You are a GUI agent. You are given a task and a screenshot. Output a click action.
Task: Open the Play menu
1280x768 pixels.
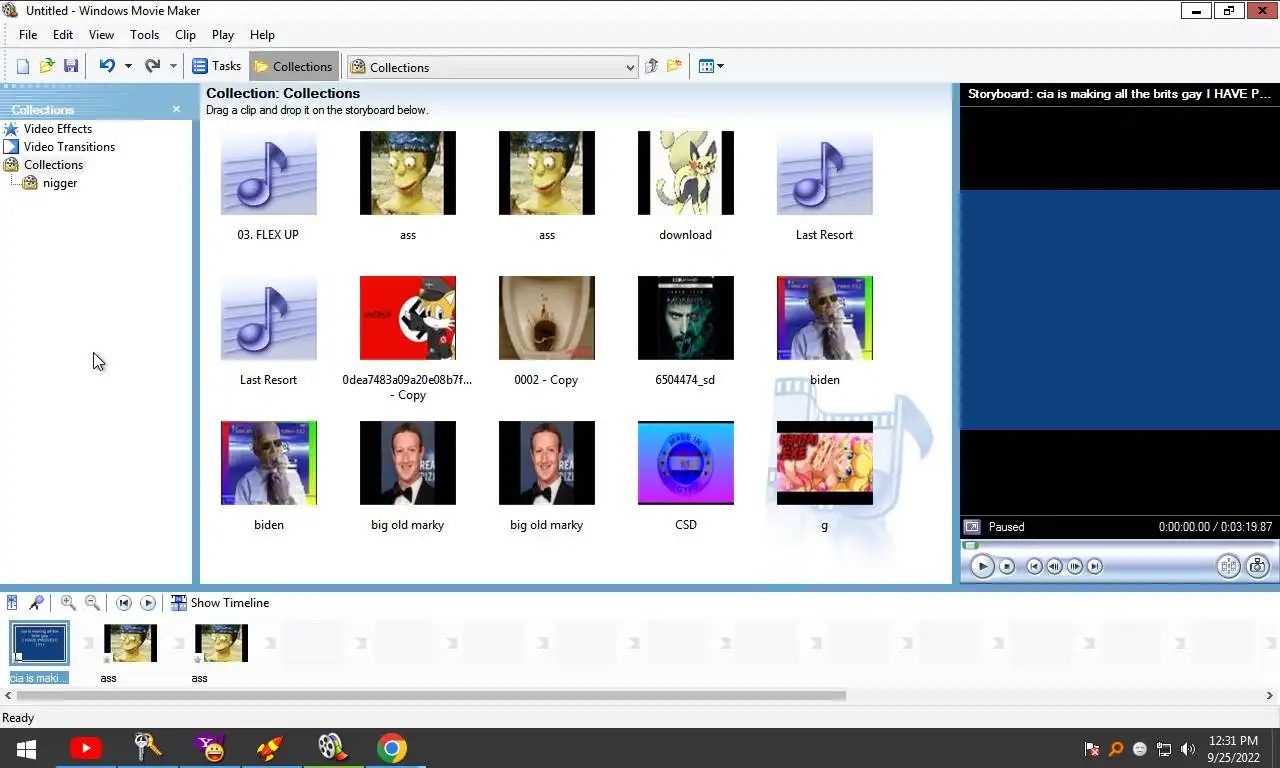tap(223, 34)
